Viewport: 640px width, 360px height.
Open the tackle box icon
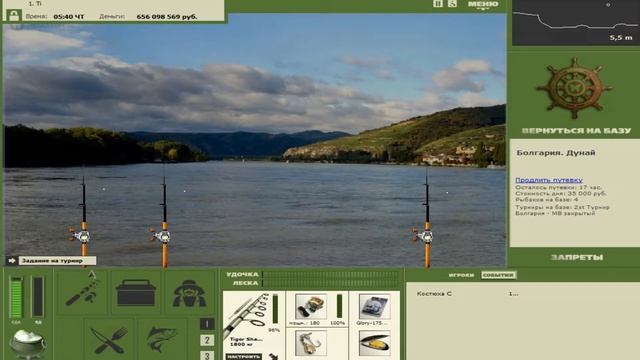136,293
